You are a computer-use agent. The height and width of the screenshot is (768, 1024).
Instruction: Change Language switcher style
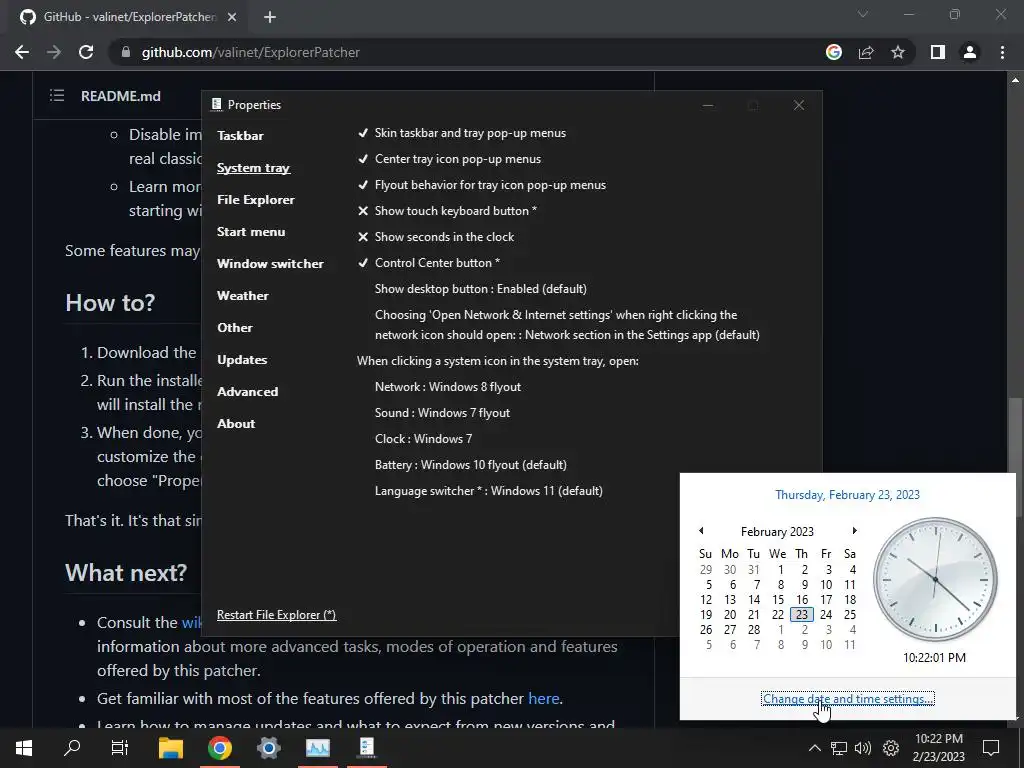coord(488,491)
